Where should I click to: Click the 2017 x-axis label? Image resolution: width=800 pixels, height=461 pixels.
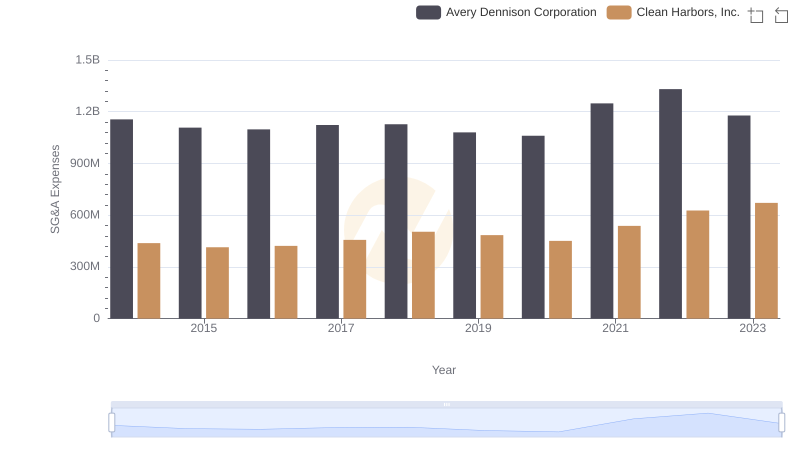coord(341,328)
